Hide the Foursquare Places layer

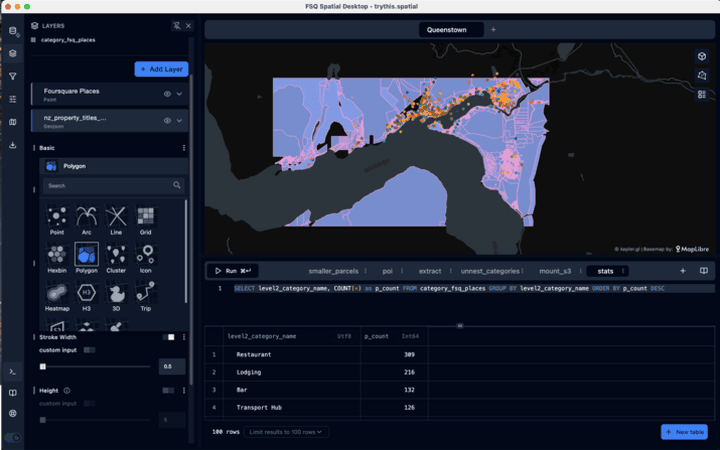(167, 93)
